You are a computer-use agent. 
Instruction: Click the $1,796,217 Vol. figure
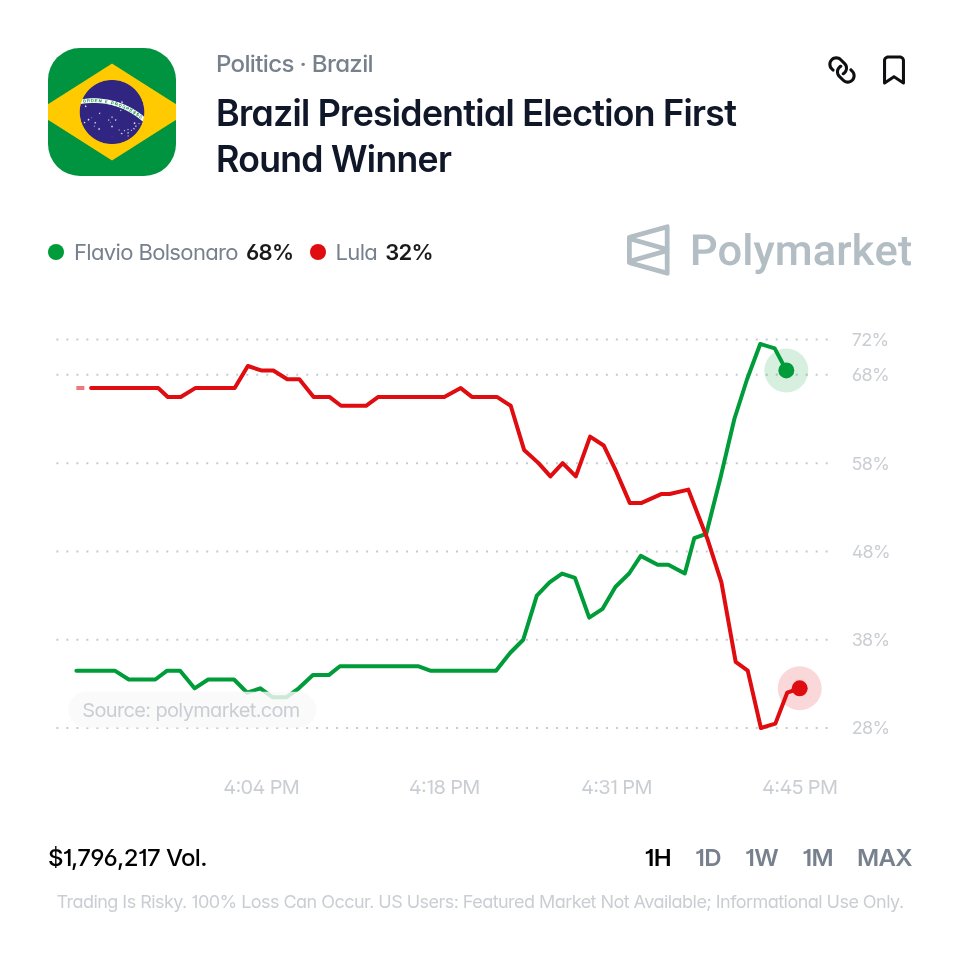(x=128, y=858)
